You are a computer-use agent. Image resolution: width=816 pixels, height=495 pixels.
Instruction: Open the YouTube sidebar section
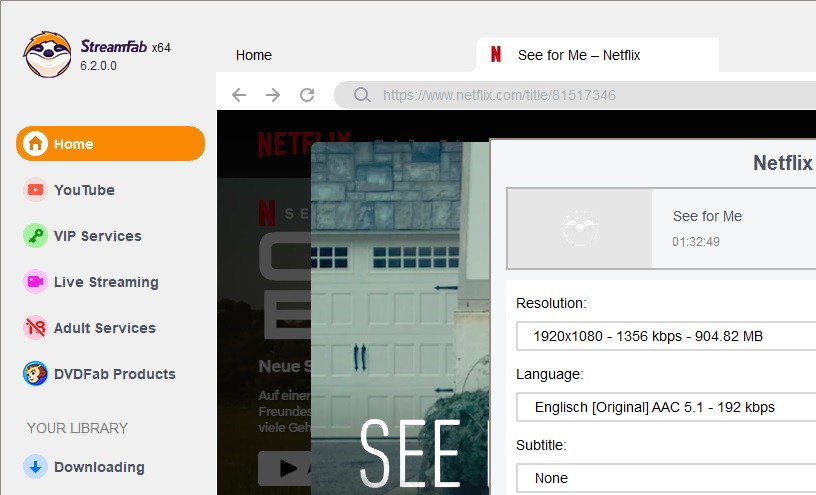point(110,189)
